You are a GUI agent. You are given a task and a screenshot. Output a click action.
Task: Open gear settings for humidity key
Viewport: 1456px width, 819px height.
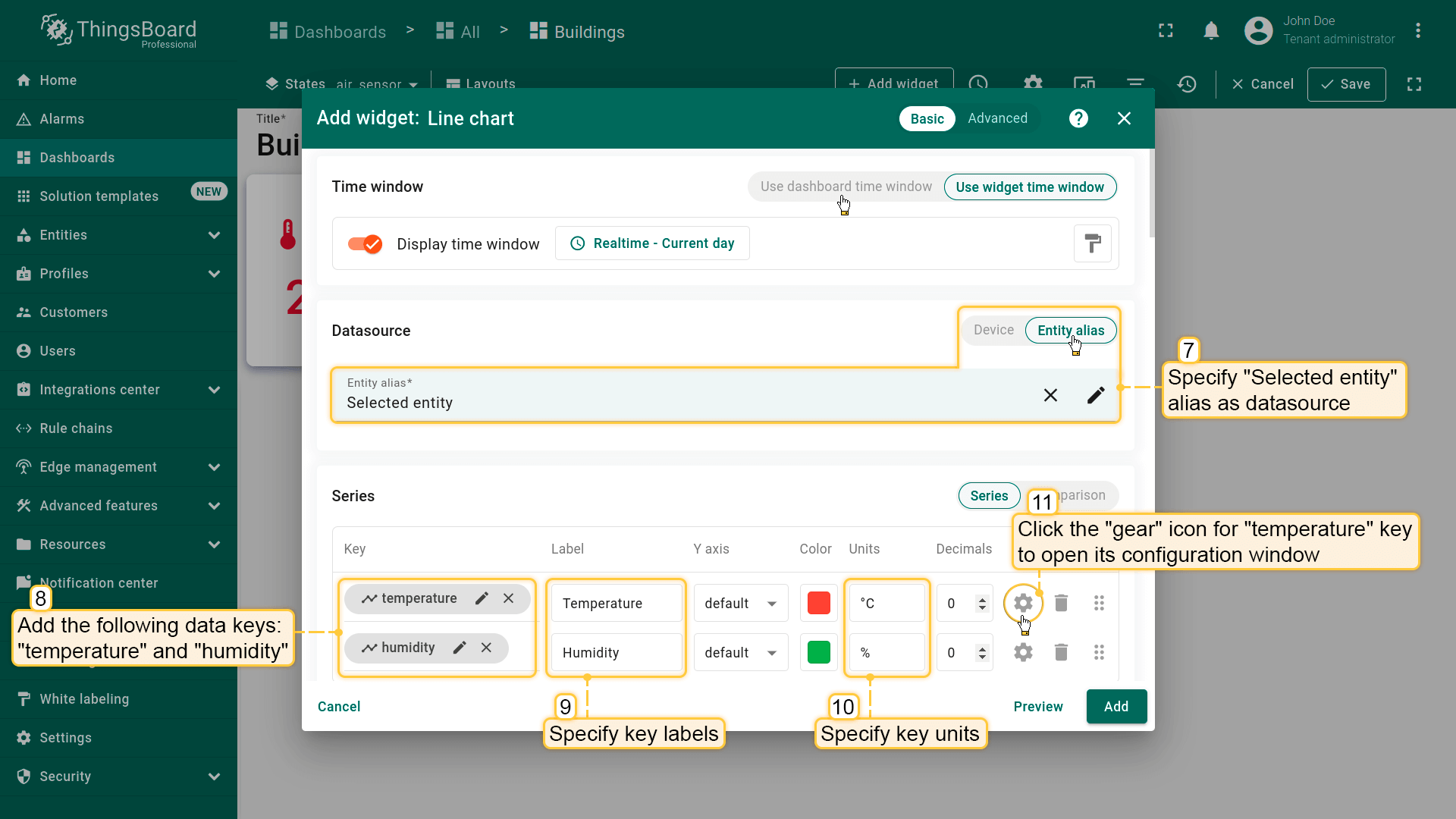(1023, 652)
